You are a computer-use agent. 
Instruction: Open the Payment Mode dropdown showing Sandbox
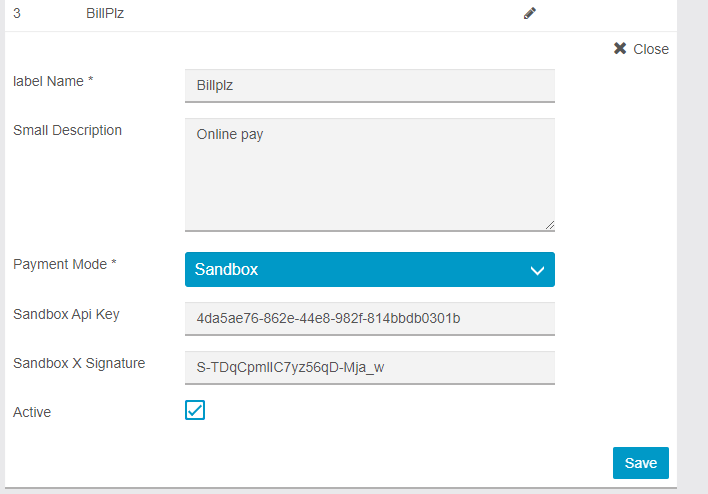(369, 270)
